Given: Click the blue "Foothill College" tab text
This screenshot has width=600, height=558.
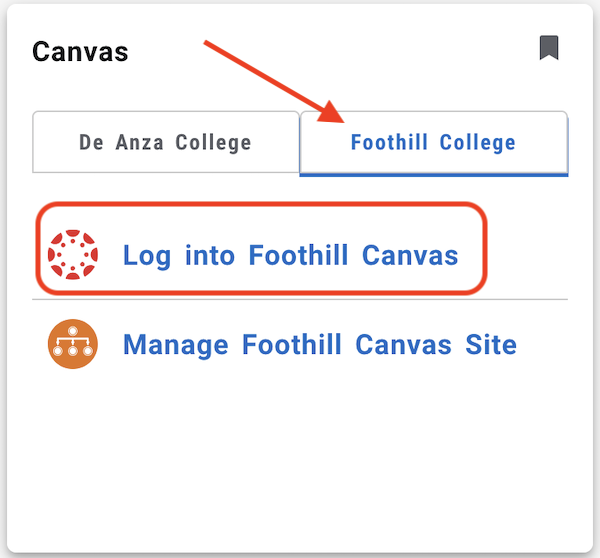Looking at the screenshot, I should point(433,142).
